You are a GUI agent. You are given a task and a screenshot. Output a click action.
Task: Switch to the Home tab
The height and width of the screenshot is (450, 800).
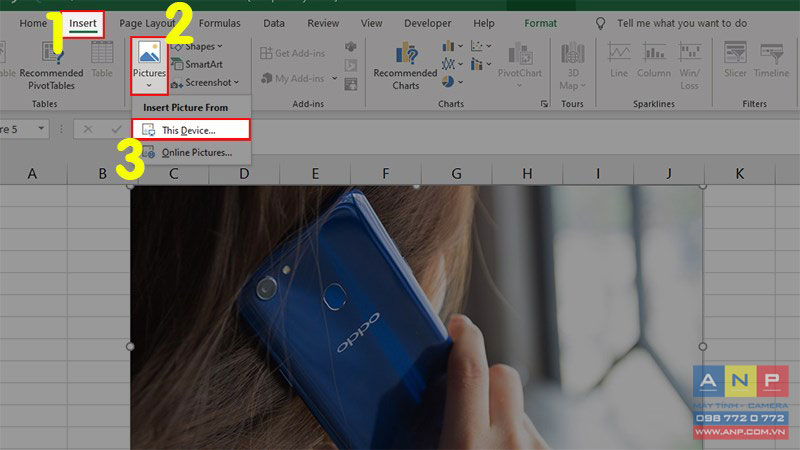(x=33, y=23)
